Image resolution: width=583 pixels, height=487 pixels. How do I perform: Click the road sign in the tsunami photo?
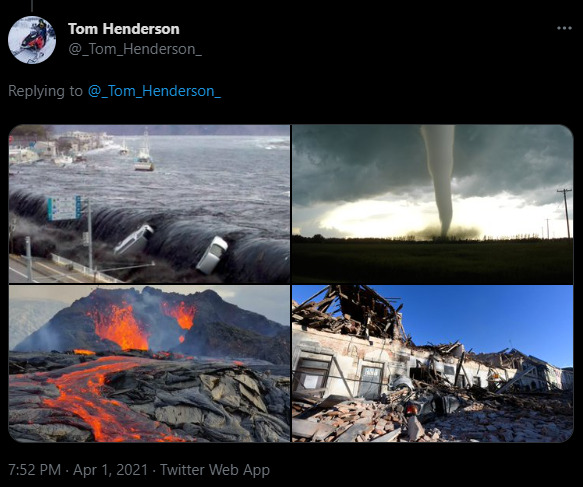click(64, 208)
